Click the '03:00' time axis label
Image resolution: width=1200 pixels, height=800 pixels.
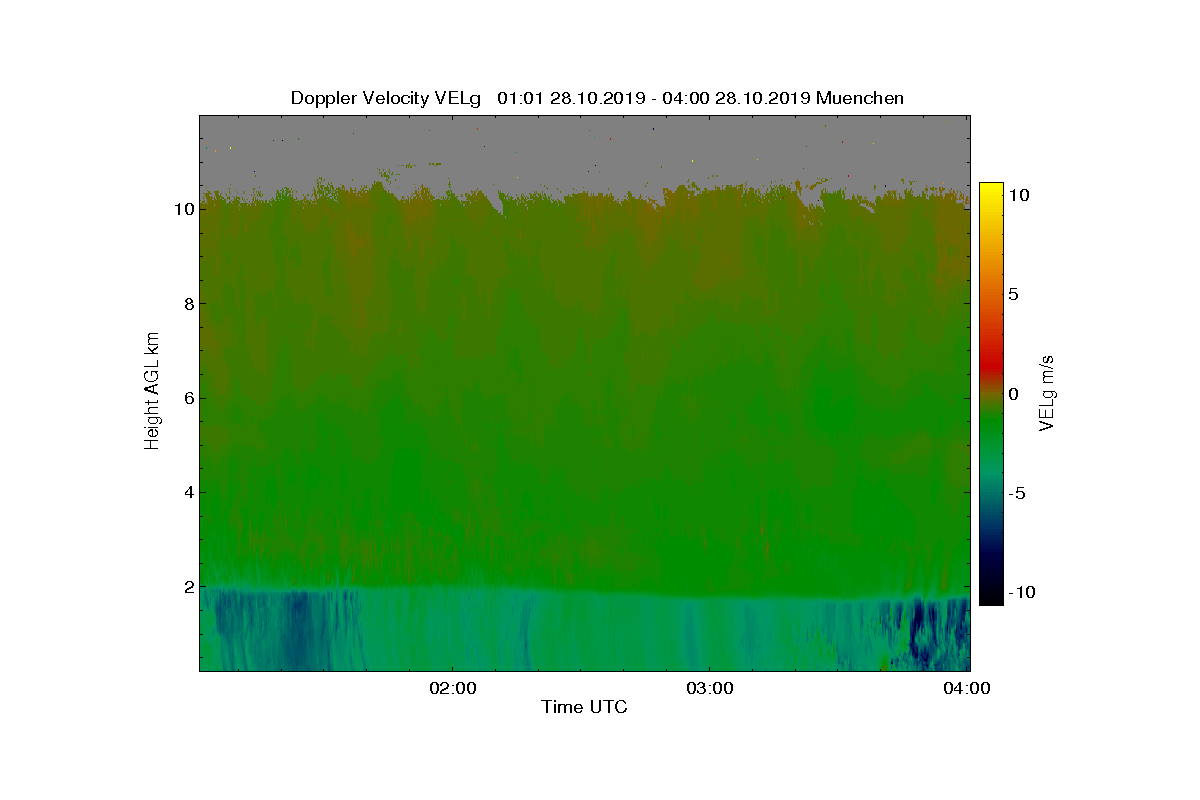coord(710,688)
